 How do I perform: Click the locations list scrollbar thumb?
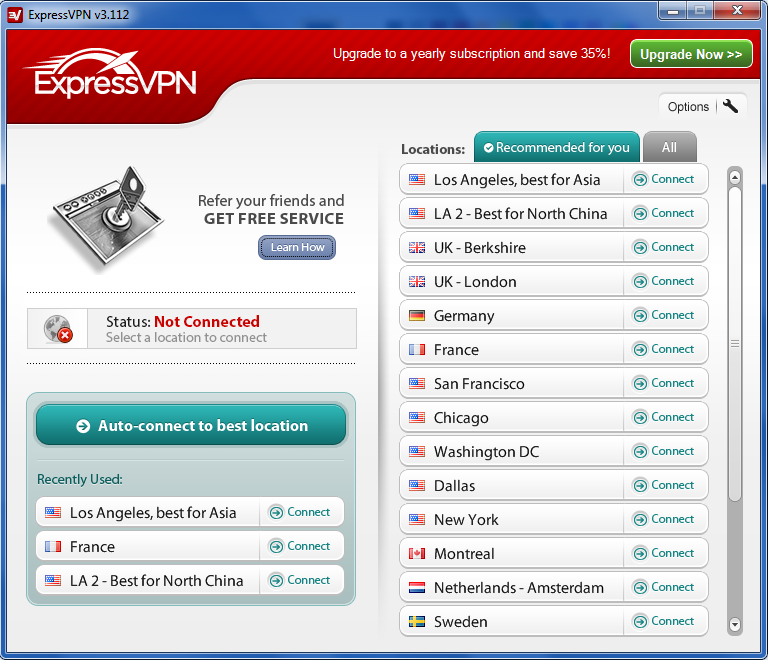735,344
